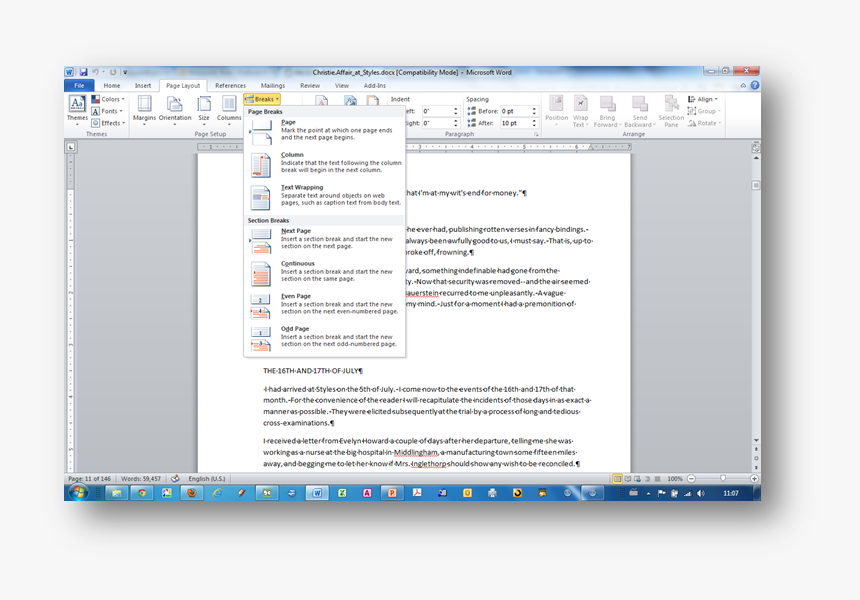The image size is (860, 600).
Task: Switch to the Home tab
Action: point(112,86)
